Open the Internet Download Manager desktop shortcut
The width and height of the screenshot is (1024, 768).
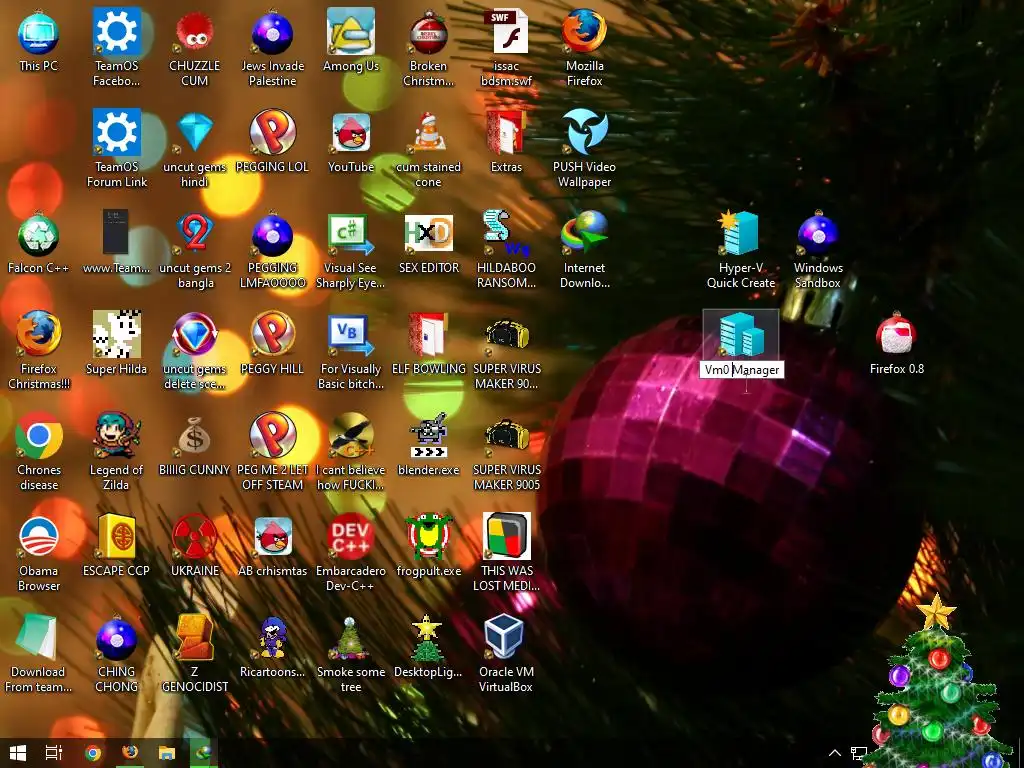pos(584,233)
